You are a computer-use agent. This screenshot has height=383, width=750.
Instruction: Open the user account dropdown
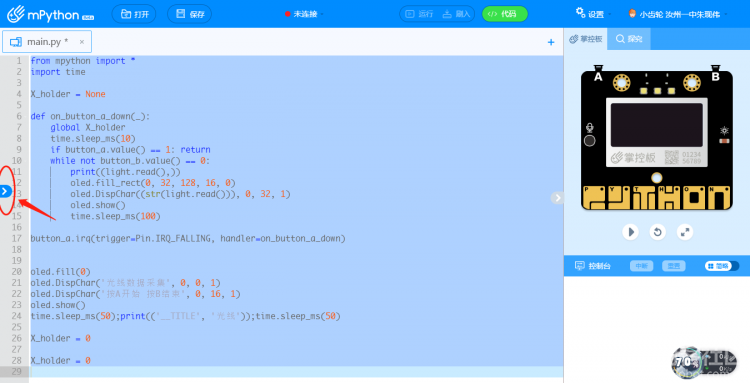tap(677, 14)
